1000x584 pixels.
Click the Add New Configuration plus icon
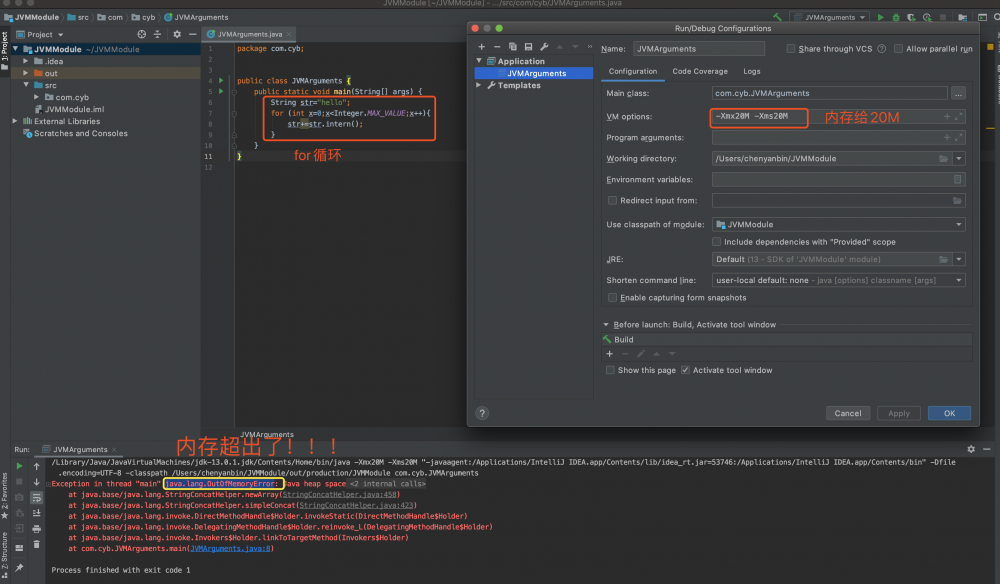point(481,47)
